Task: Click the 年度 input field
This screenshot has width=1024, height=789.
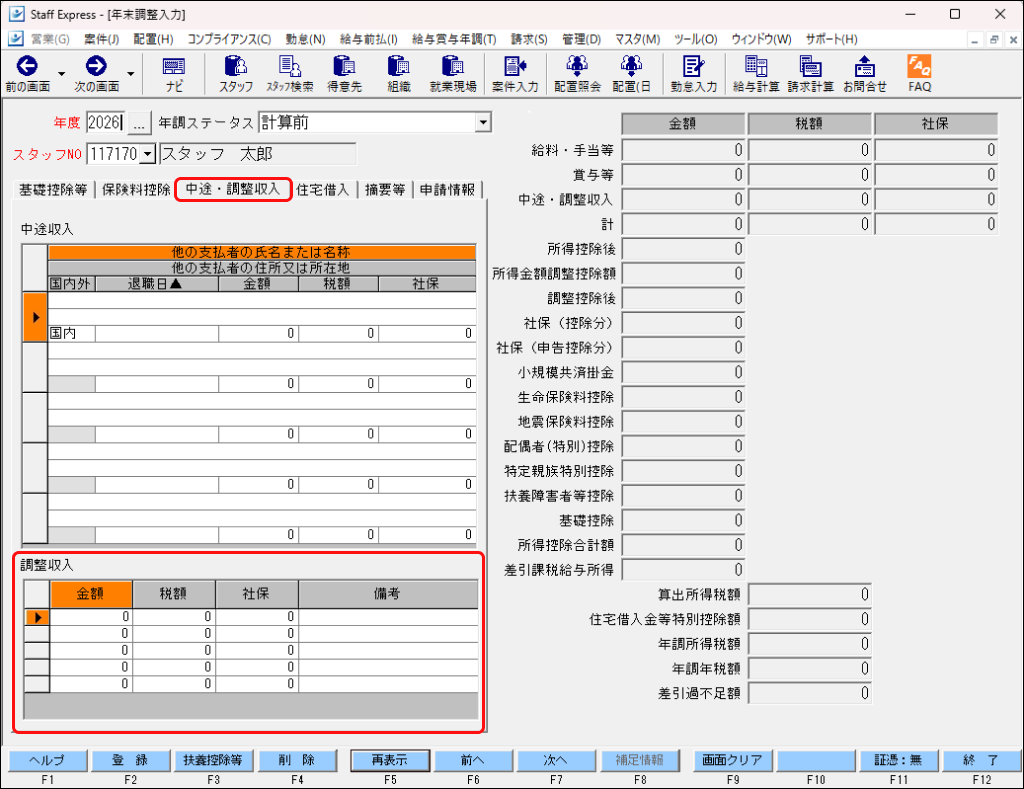Action: click(105, 123)
